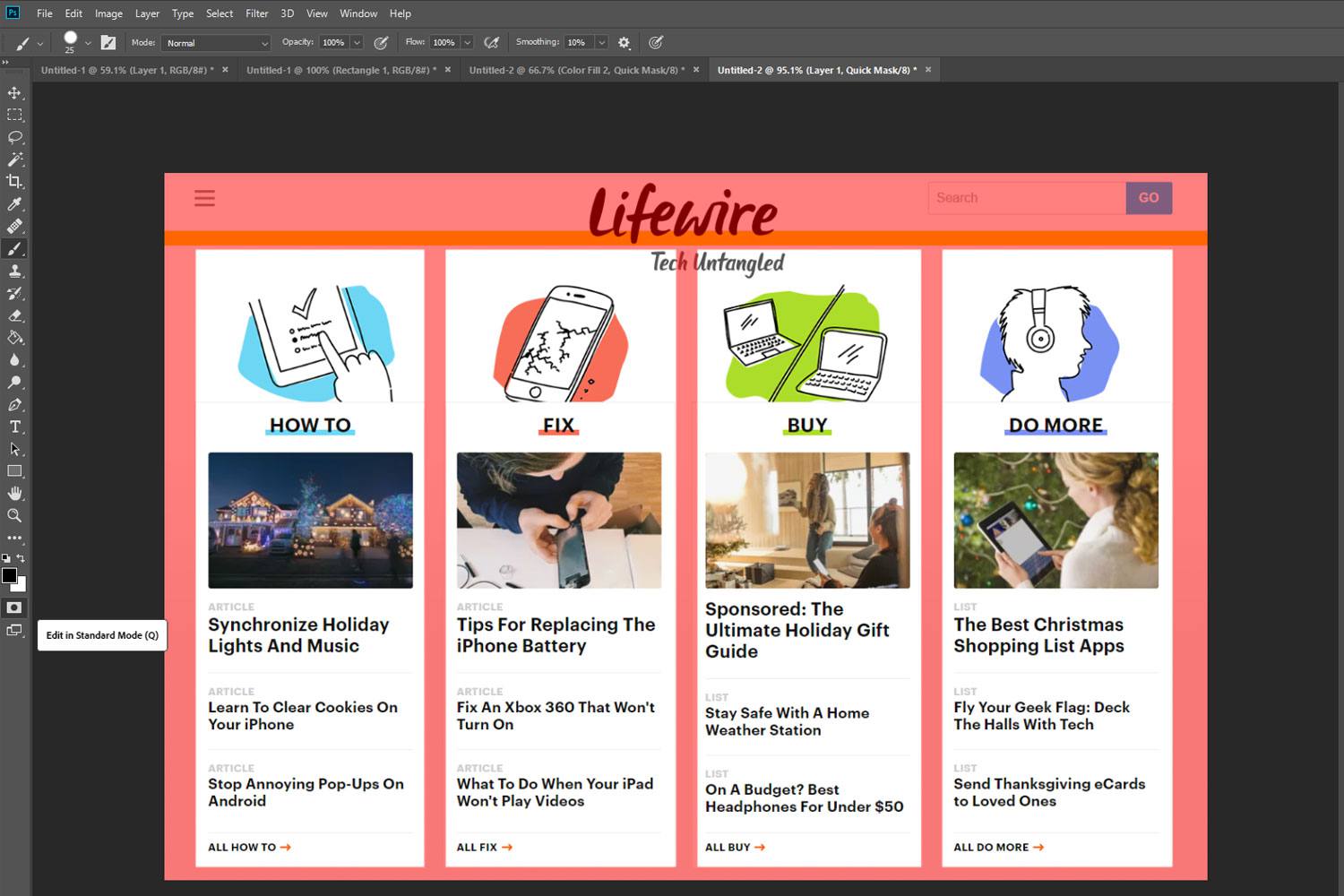
Task: Open the File menu
Action: tap(44, 13)
